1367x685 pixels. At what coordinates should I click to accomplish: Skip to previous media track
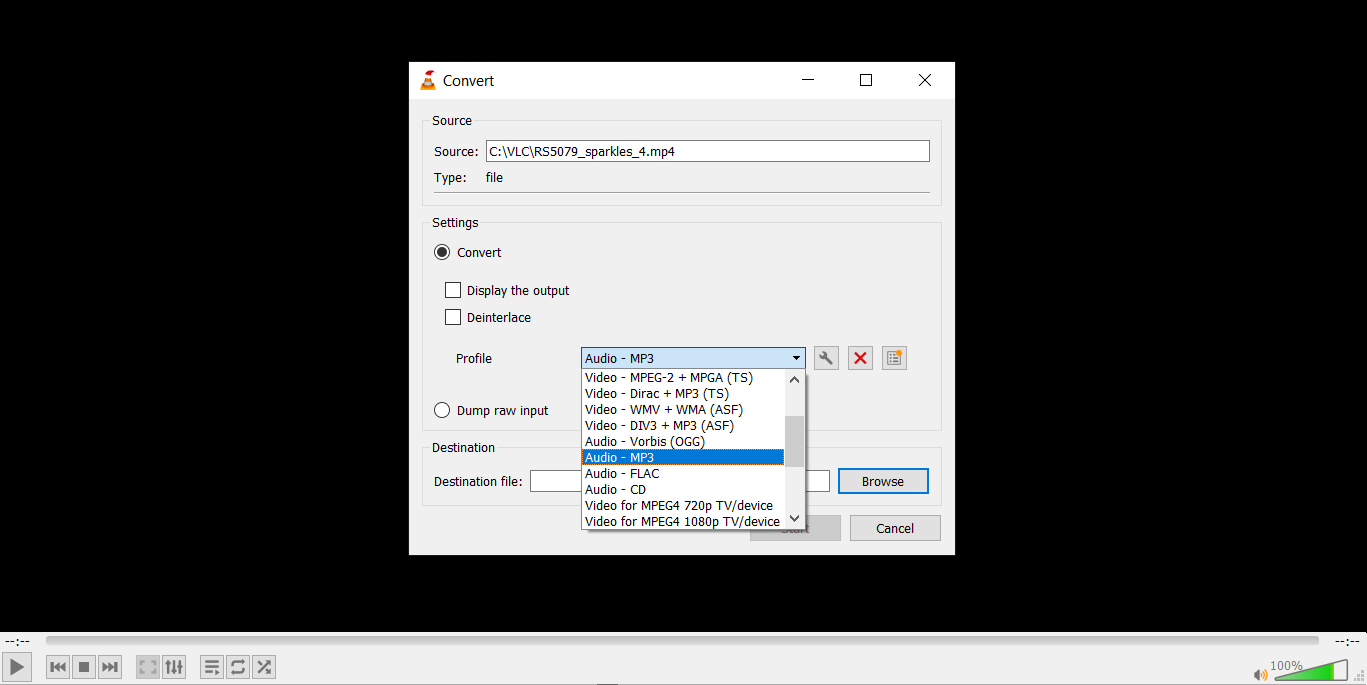point(58,667)
